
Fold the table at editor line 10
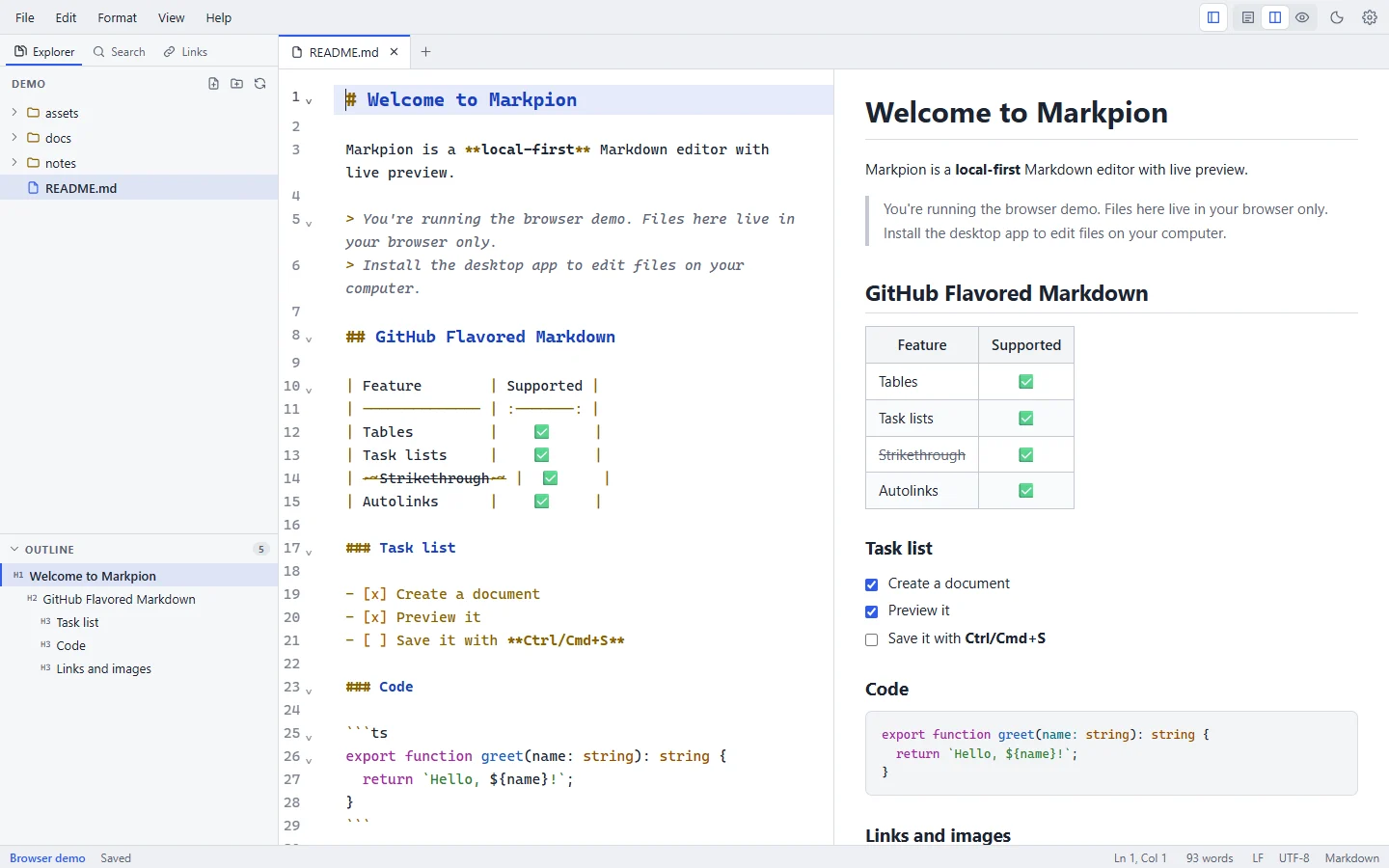(x=309, y=389)
